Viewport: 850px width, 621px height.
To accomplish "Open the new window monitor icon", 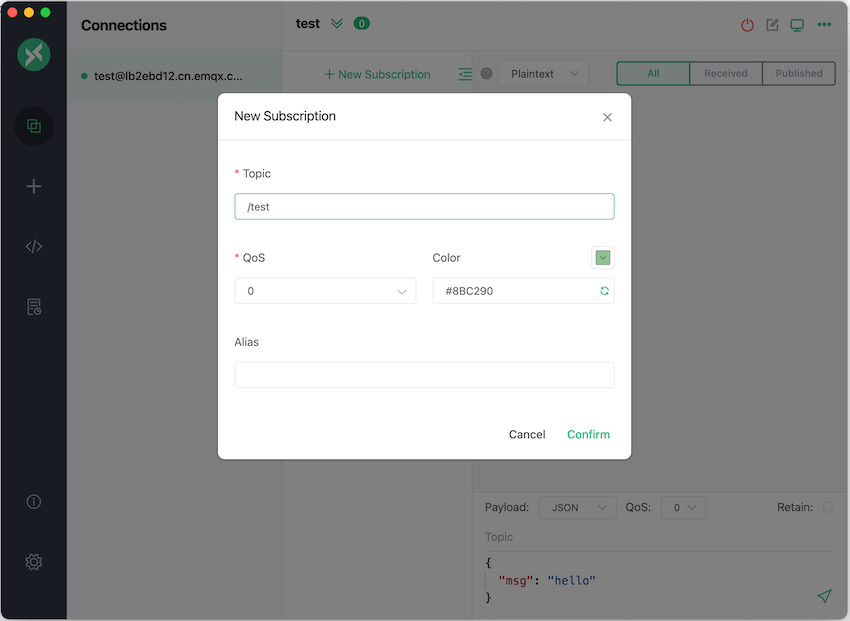I will [x=797, y=25].
